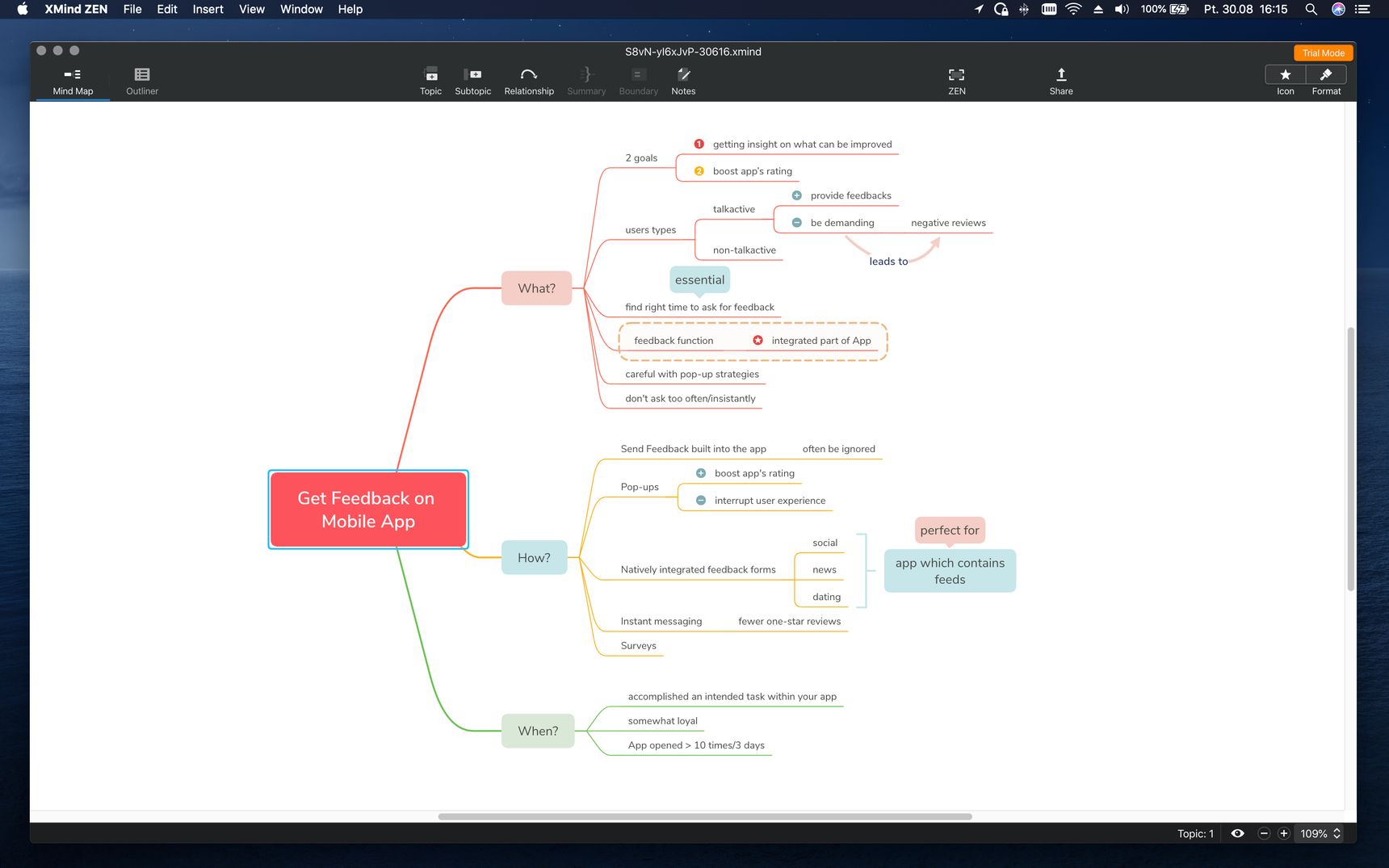This screenshot has width=1389, height=868.
Task: Click the plus marker beside provide feedbacks
Action: tap(796, 195)
